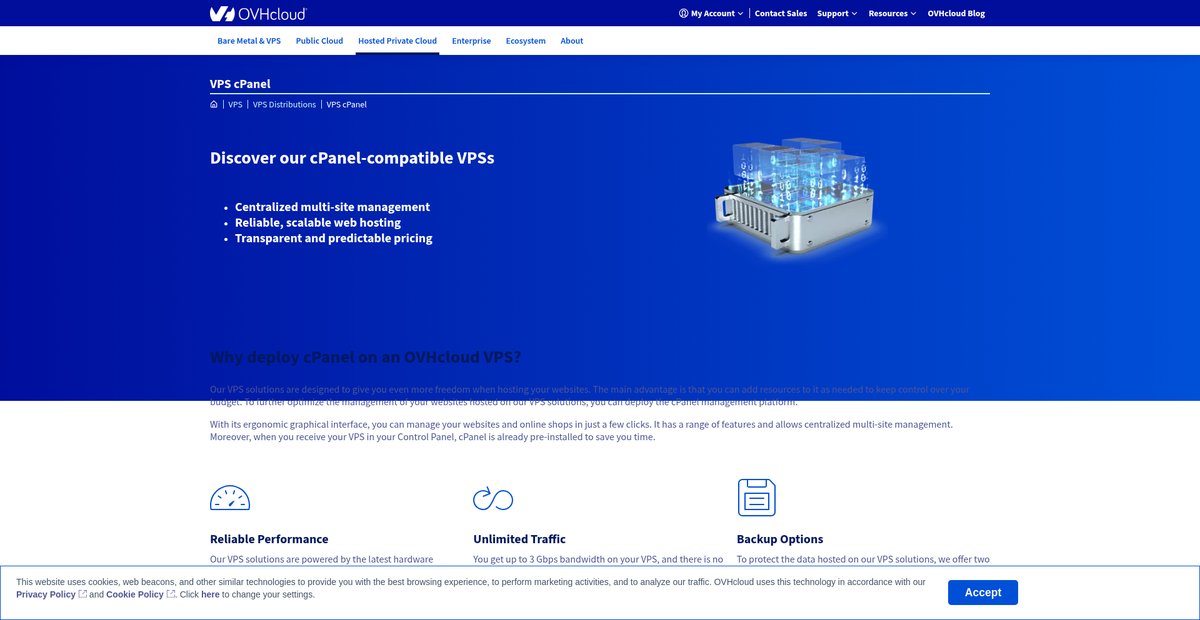Click the Backup Options floppy disk icon
The image size is (1200, 620).
click(757, 497)
